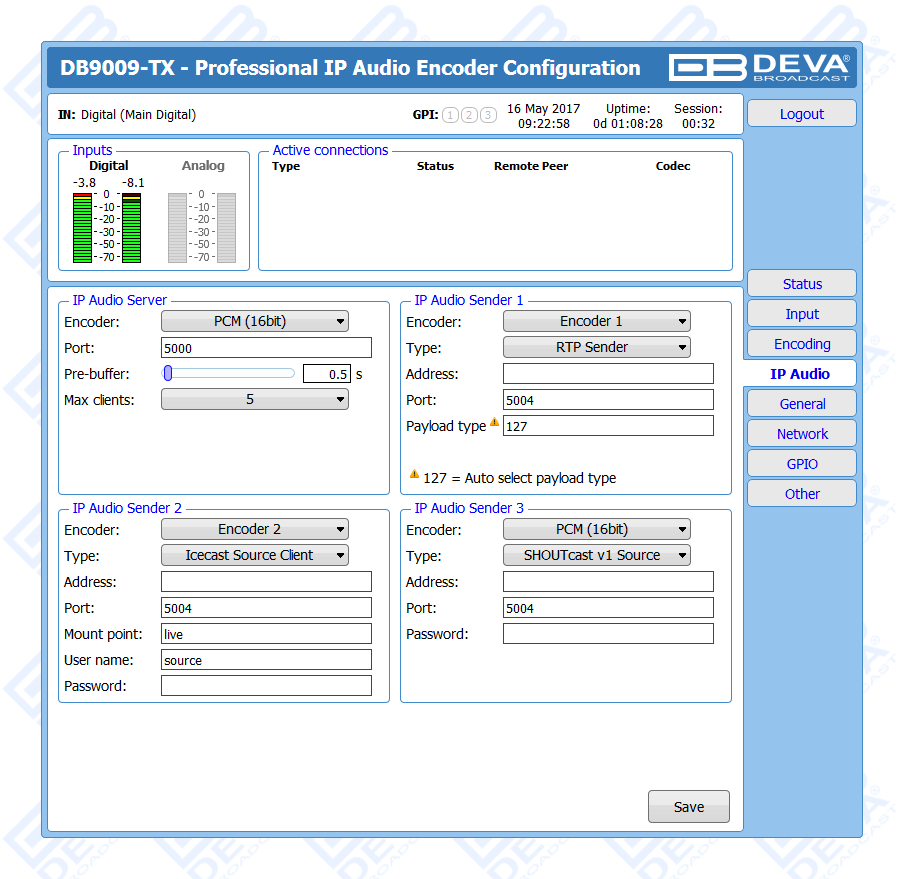Viewport: 904px width, 879px height.
Task: Click the Logout button
Action: [x=802, y=114]
